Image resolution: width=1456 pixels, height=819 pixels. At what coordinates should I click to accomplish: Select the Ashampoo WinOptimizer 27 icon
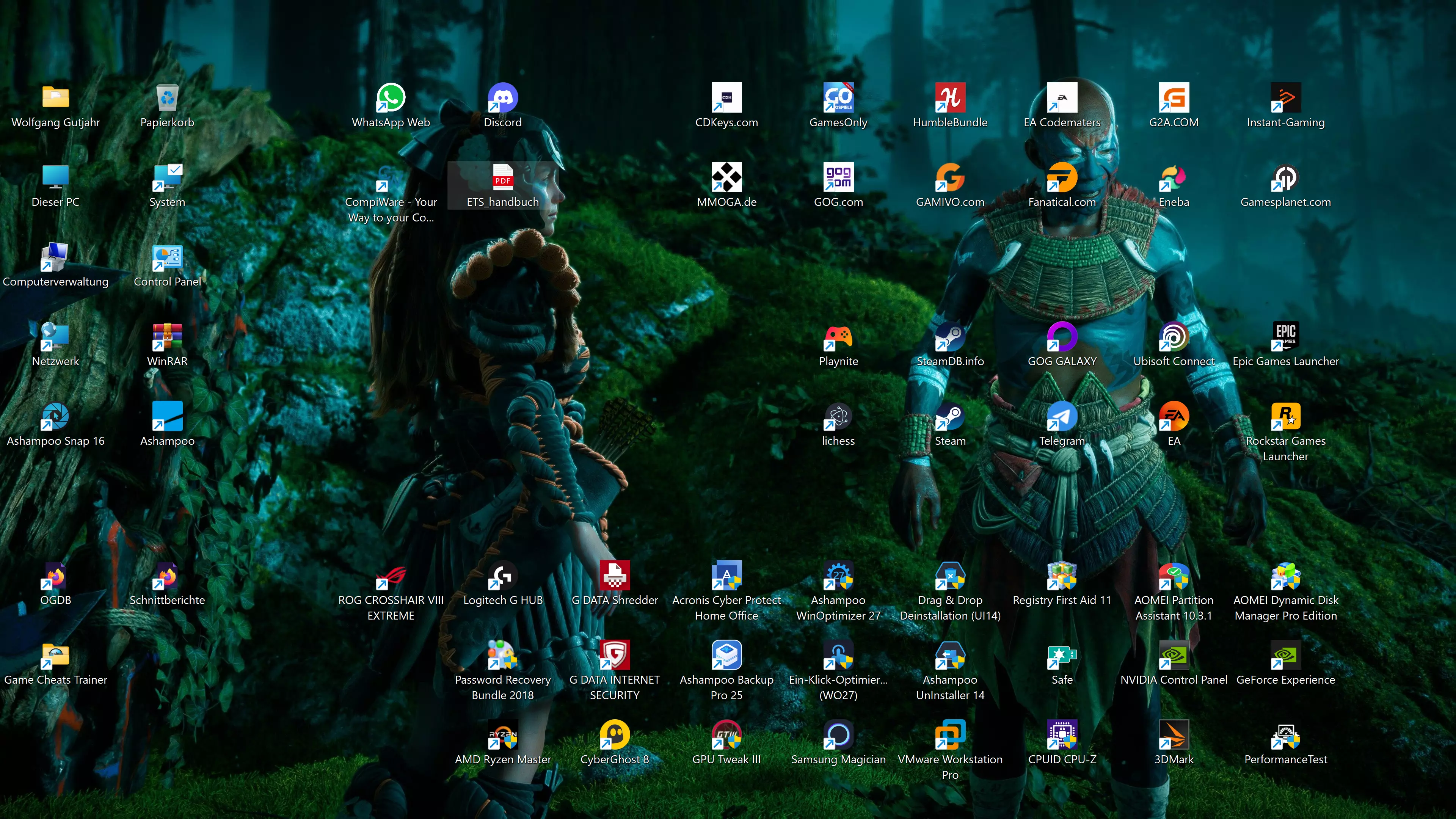point(838,576)
